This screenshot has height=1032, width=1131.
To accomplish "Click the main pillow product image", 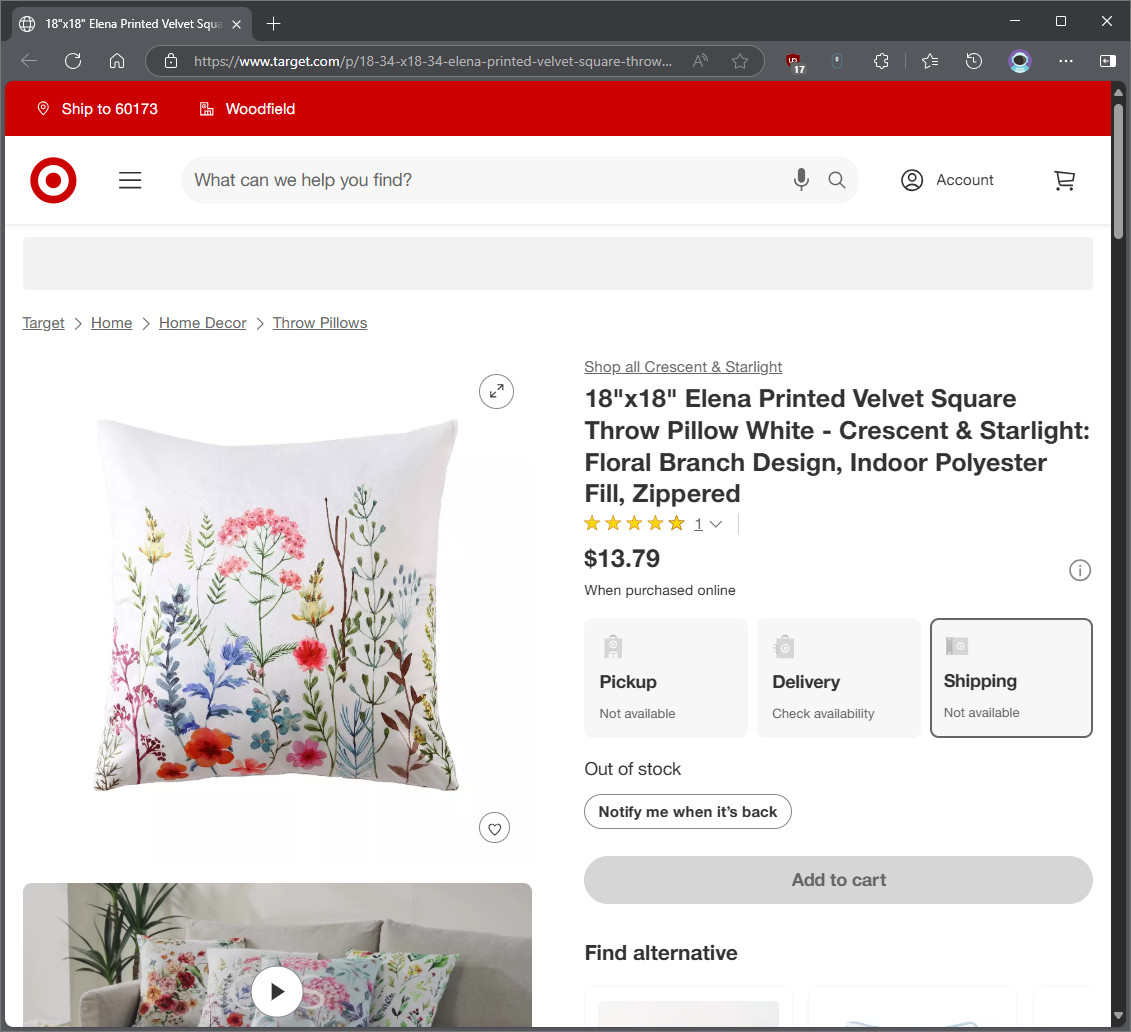I will tap(277, 606).
